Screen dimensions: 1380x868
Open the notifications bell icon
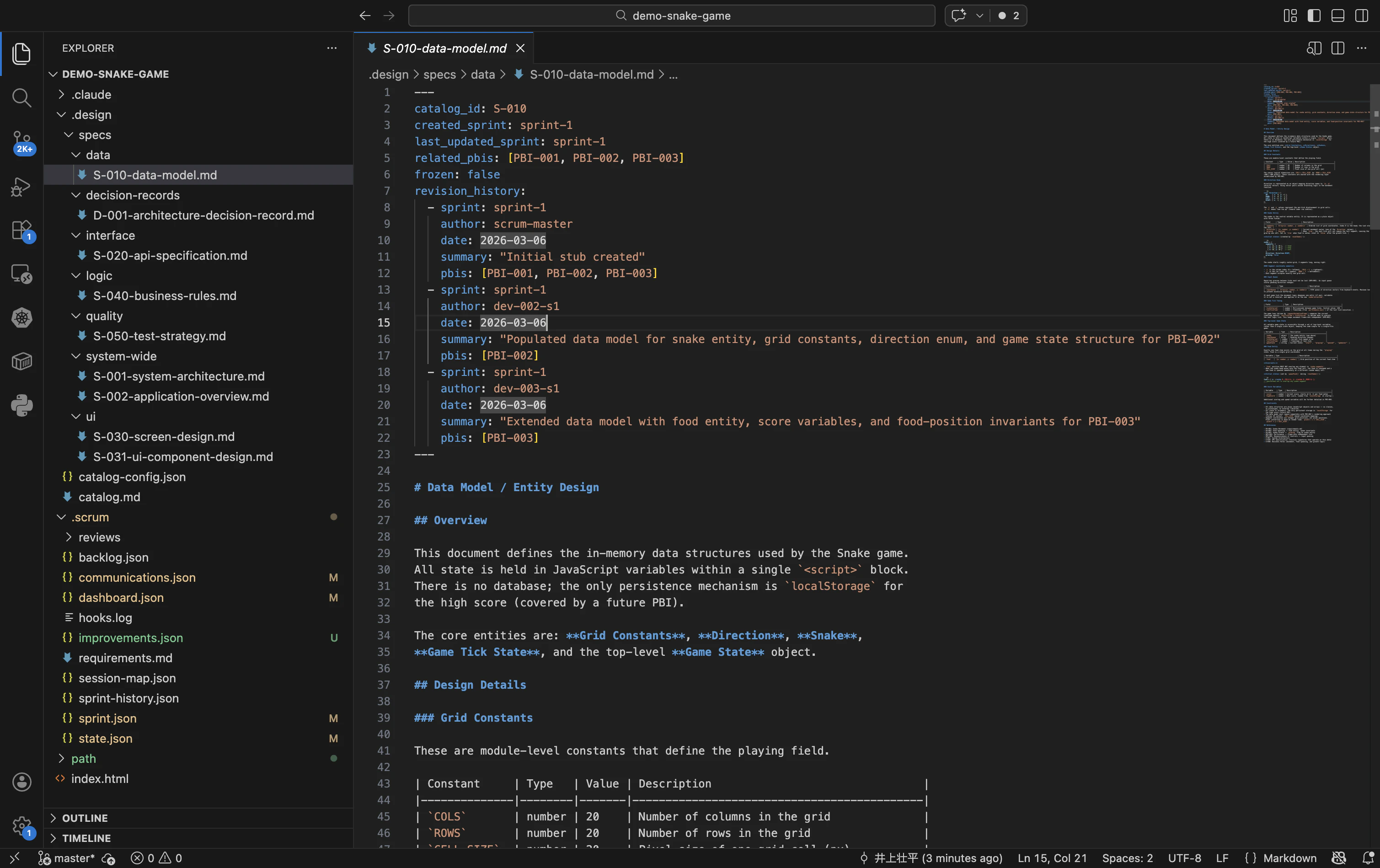click(1367, 858)
